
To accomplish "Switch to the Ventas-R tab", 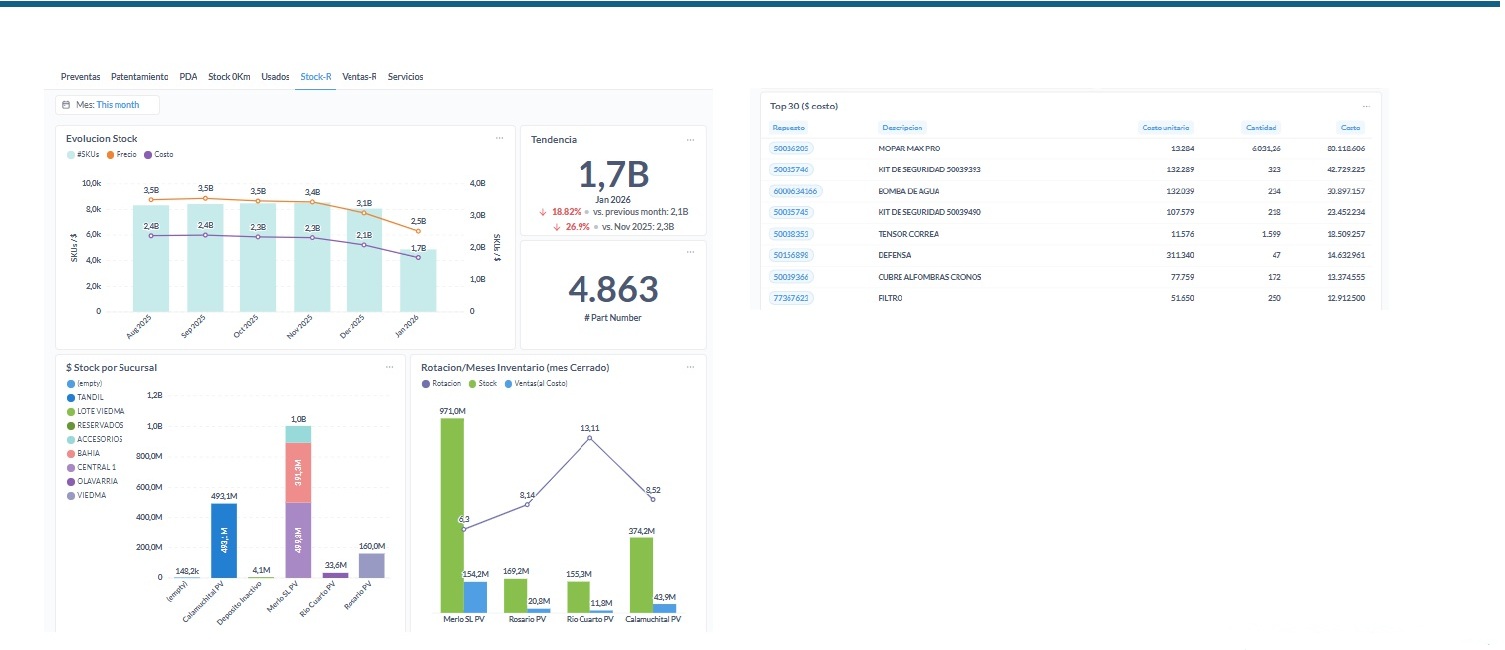I will [x=358, y=77].
